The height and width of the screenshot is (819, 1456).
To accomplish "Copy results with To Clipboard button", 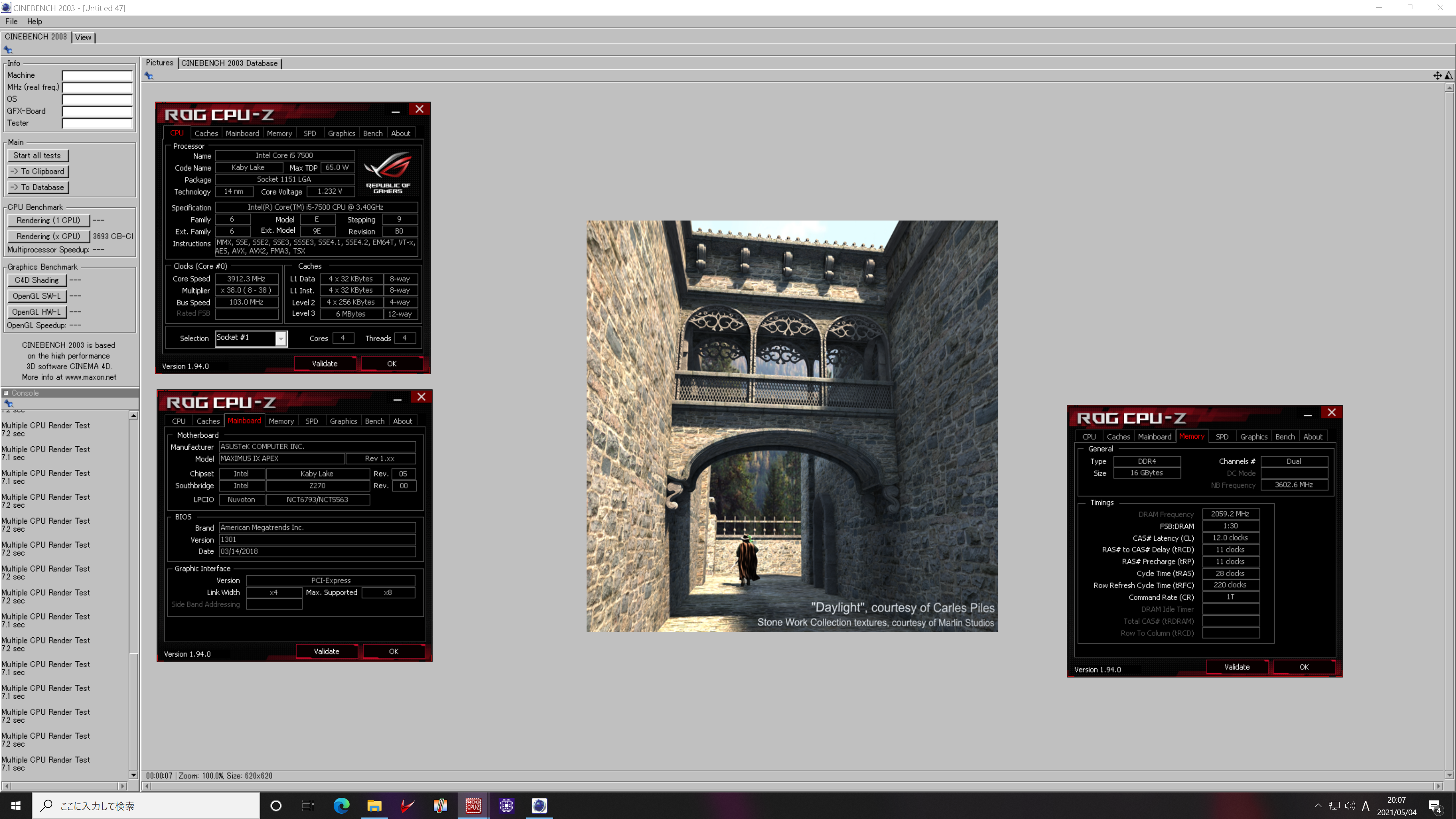I will (x=37, y=171).
